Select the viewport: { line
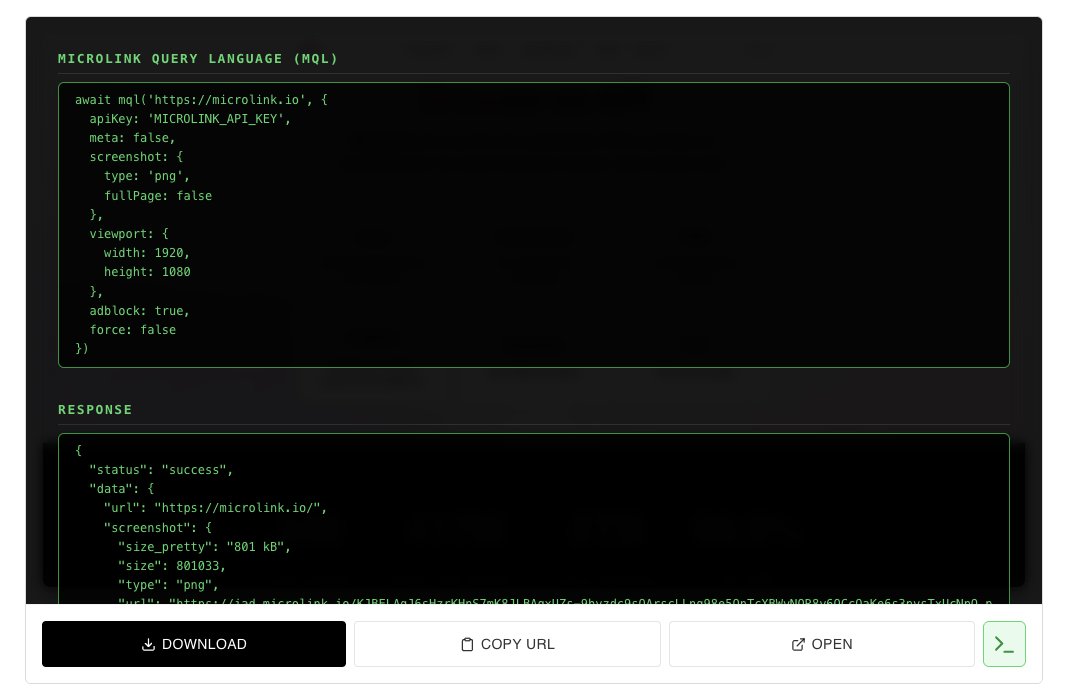The height and width of the screenshot is (700, 1070). (x=128, y=233)
